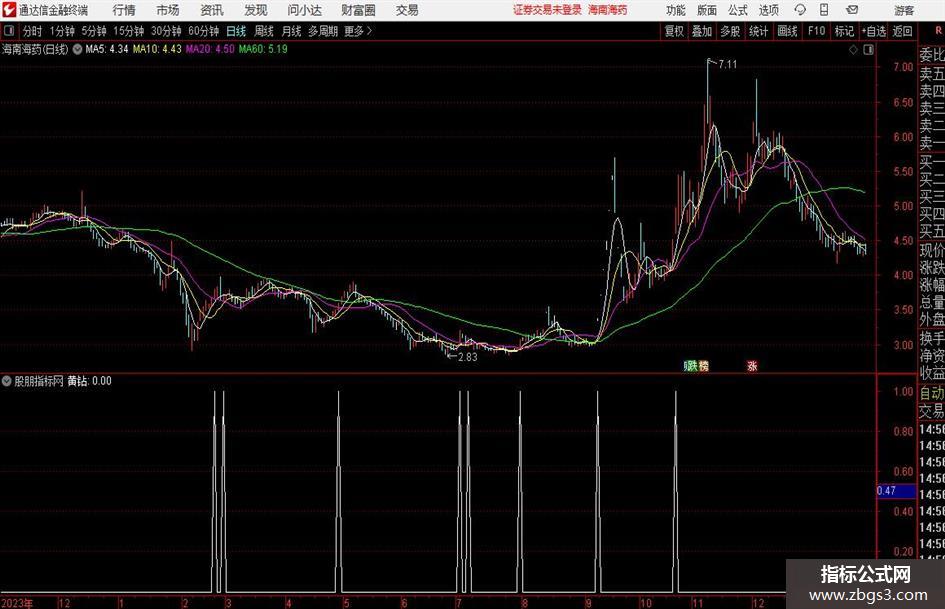The height and width of the screenshot is (609, 945).
Task: Switch to the 周线 weekly tab
Action: tap(264, 31)
